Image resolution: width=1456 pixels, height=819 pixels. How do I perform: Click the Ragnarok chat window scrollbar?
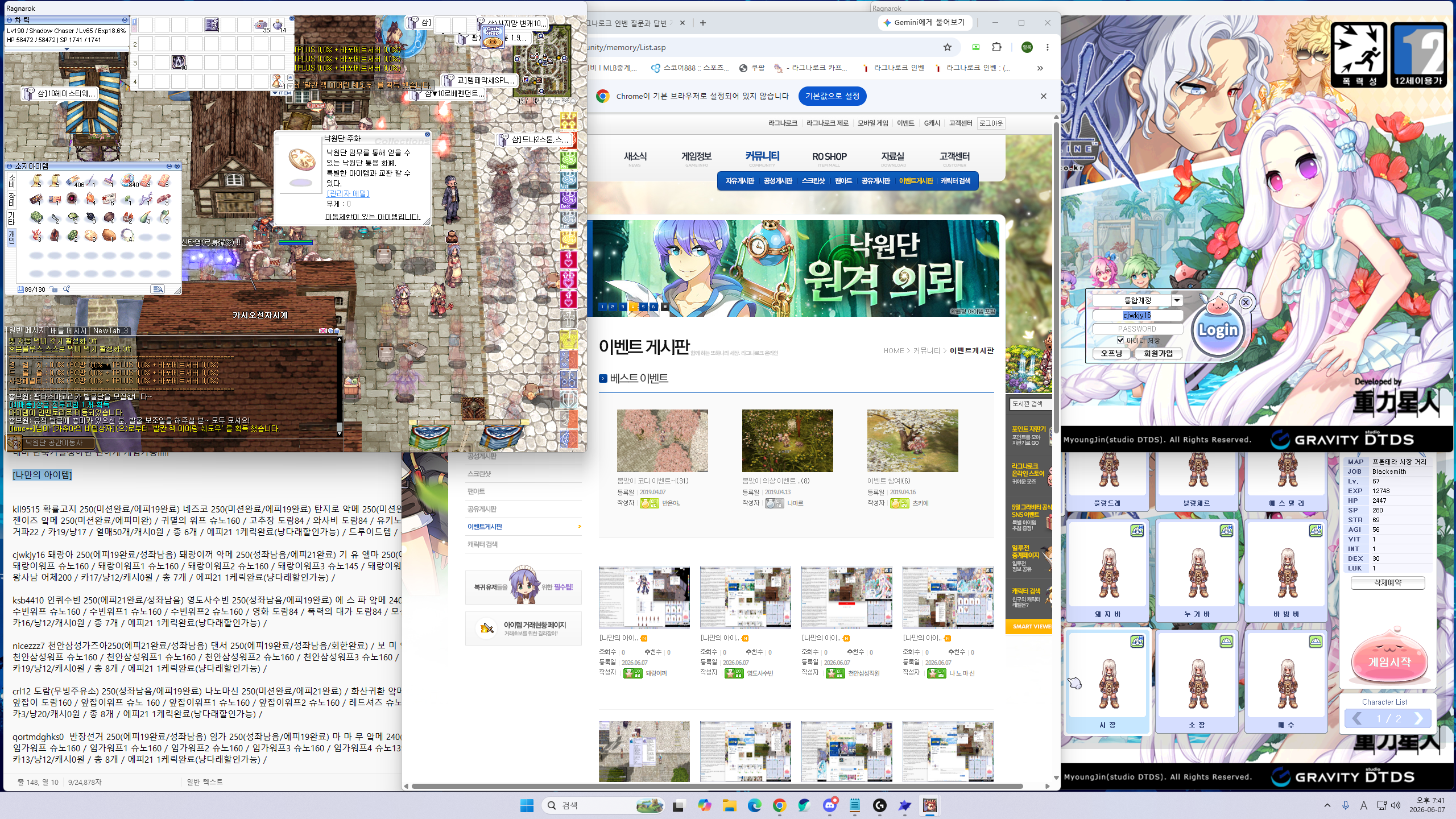[340, 387]
